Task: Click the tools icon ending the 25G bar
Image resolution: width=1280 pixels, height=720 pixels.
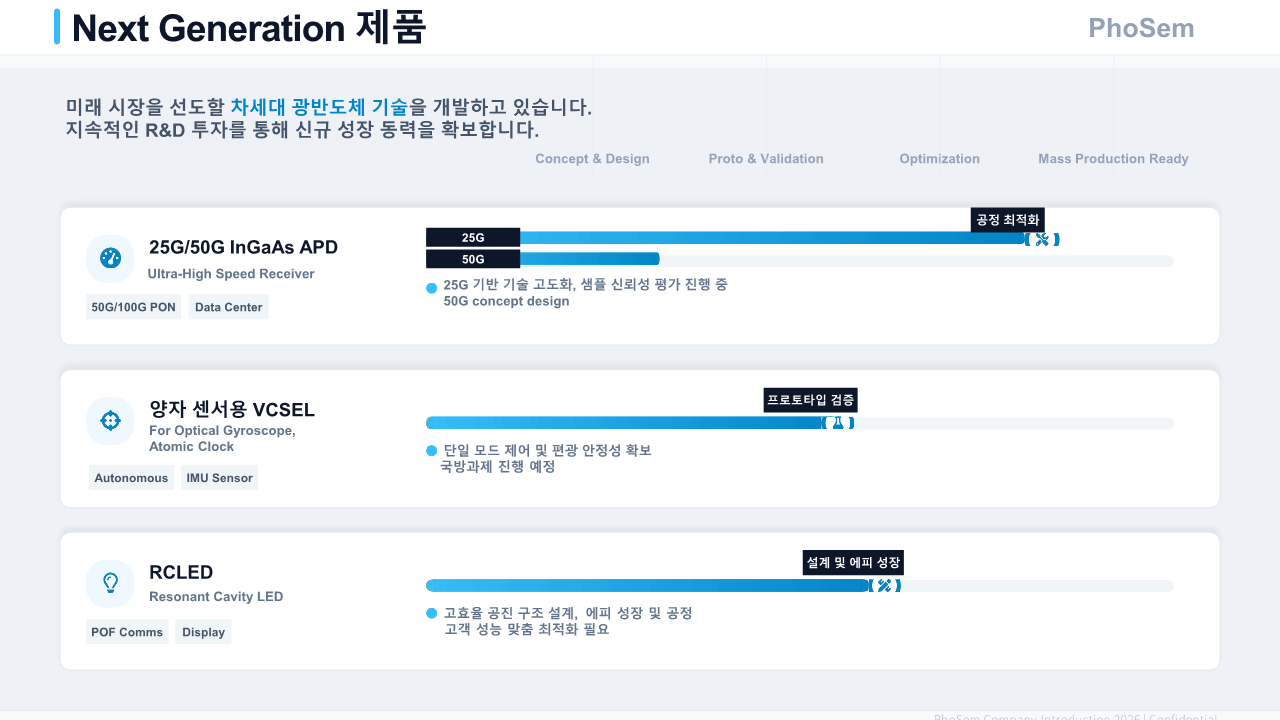Action: (x=1042, y=239)
